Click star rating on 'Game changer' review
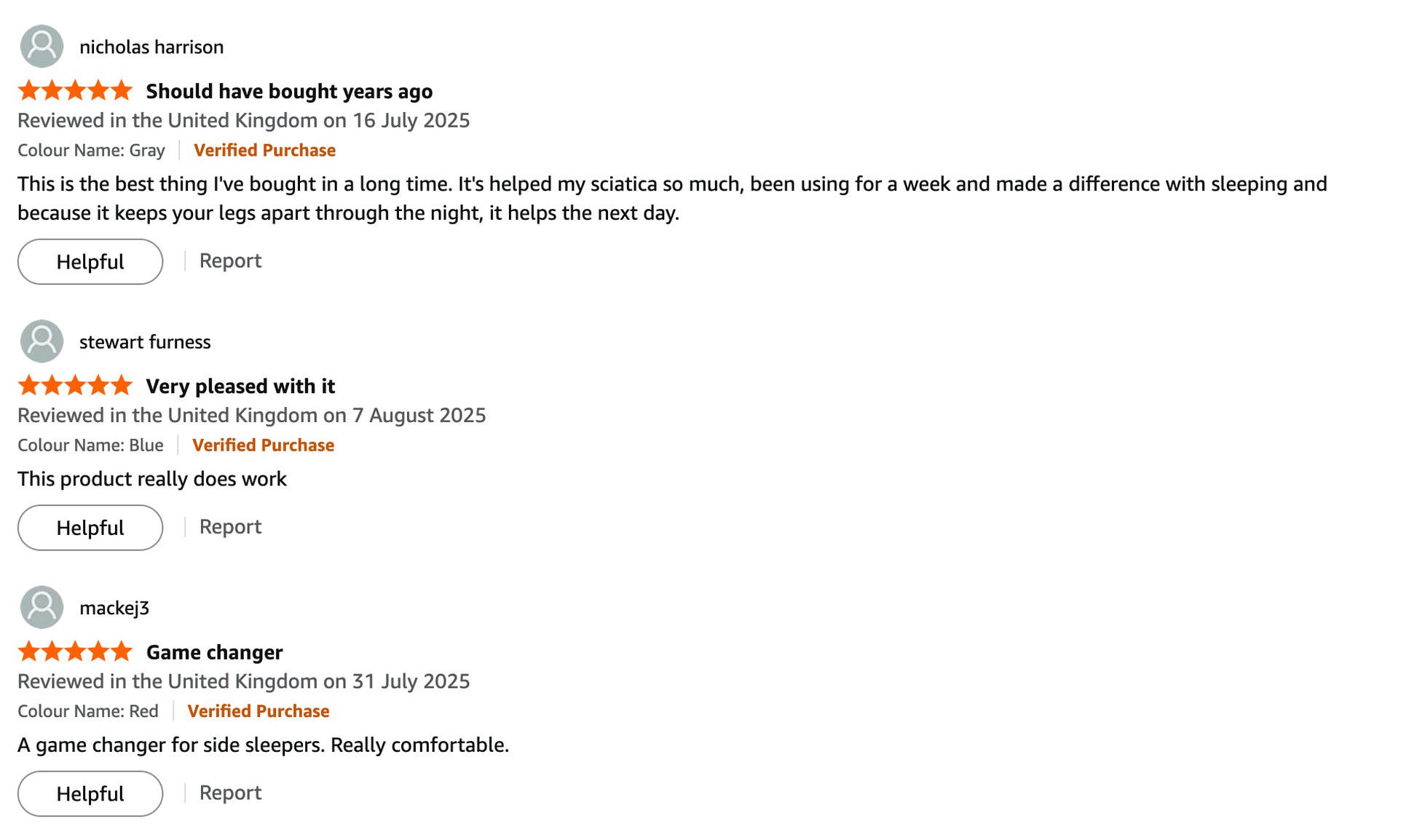The image size is (1417, 840). [75, 651]
